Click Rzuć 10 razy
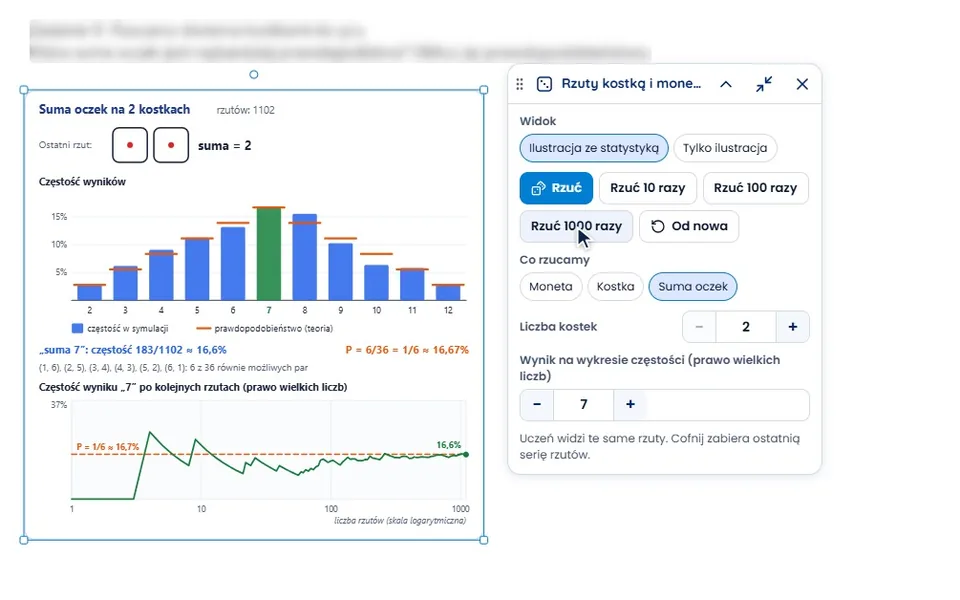The width and height of the screenshot is (960, 600). (648, 188)
